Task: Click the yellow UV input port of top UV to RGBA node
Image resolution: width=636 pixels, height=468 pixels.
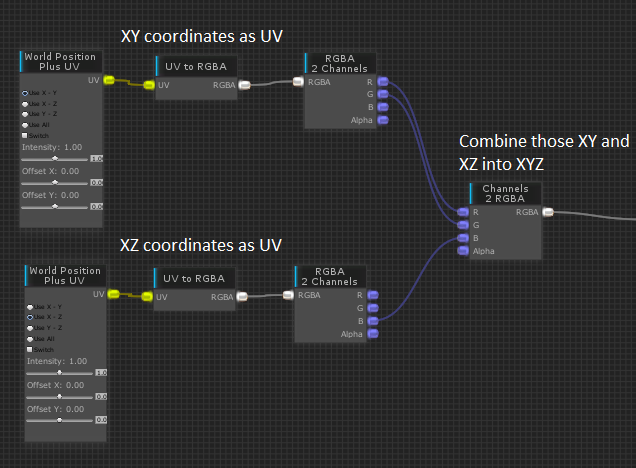Action: click(149, 85)
